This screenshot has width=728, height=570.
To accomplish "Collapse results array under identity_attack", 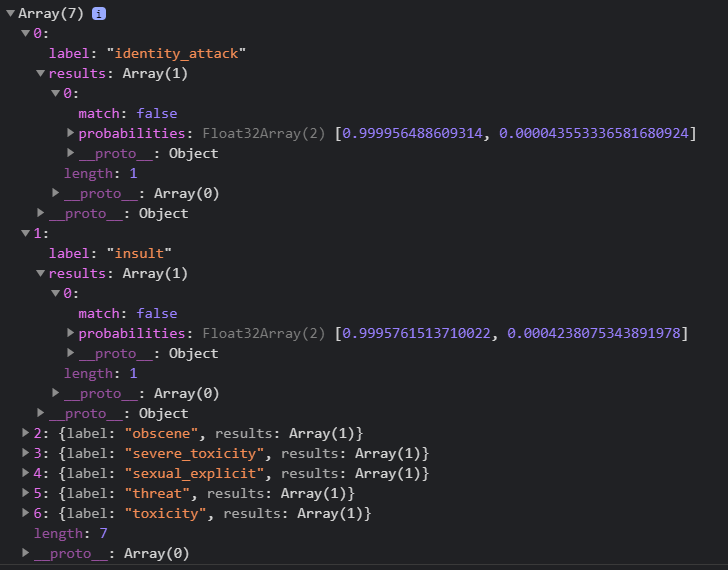I will pyautogui.click(x=40, y=73).
